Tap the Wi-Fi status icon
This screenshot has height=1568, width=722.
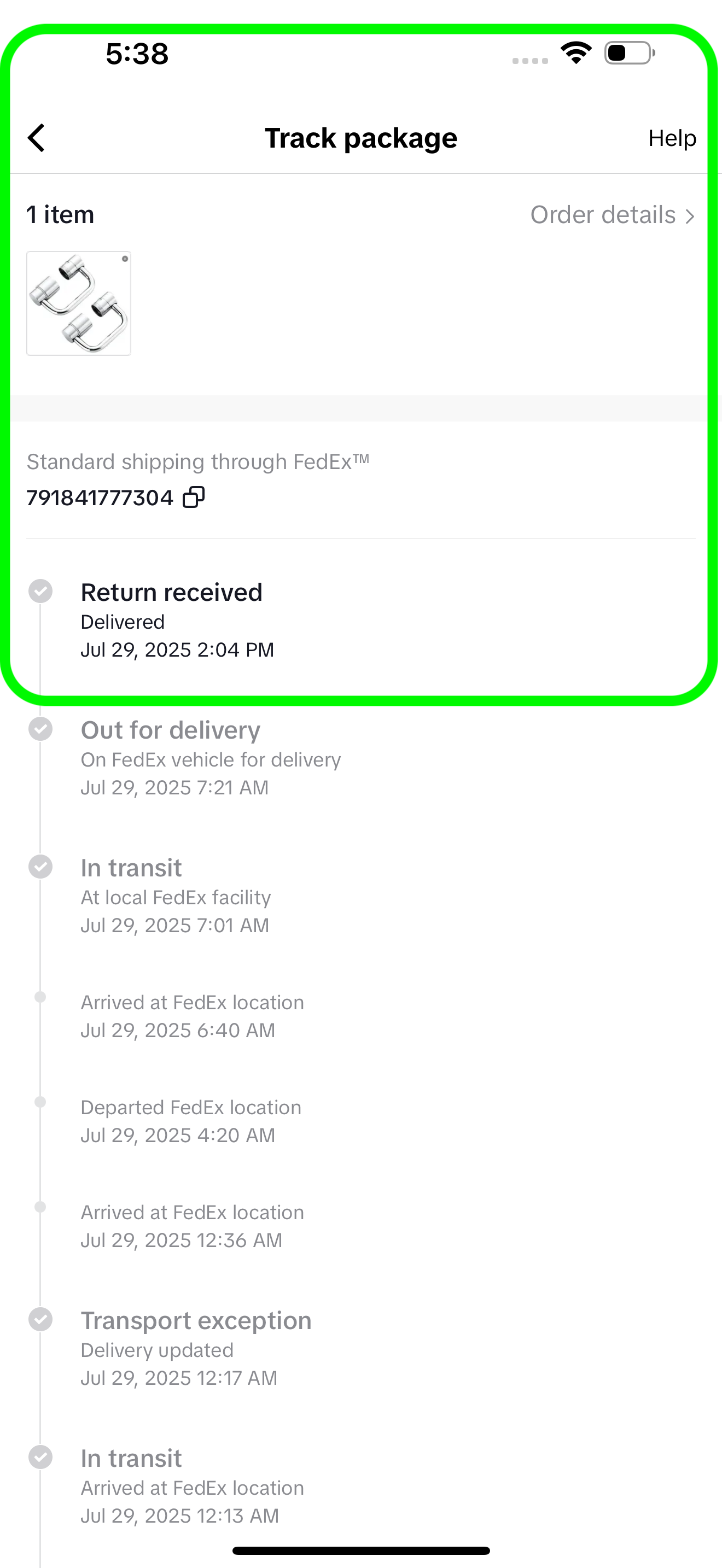(576, 53)
